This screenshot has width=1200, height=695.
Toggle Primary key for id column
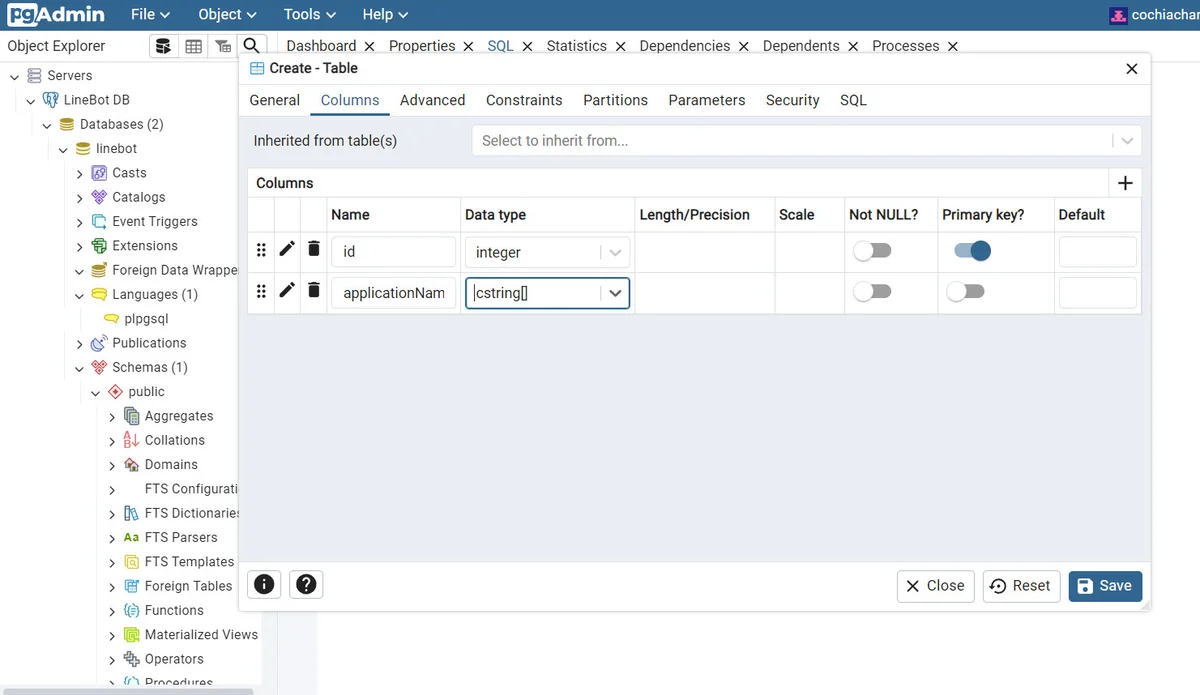point(972,251)
